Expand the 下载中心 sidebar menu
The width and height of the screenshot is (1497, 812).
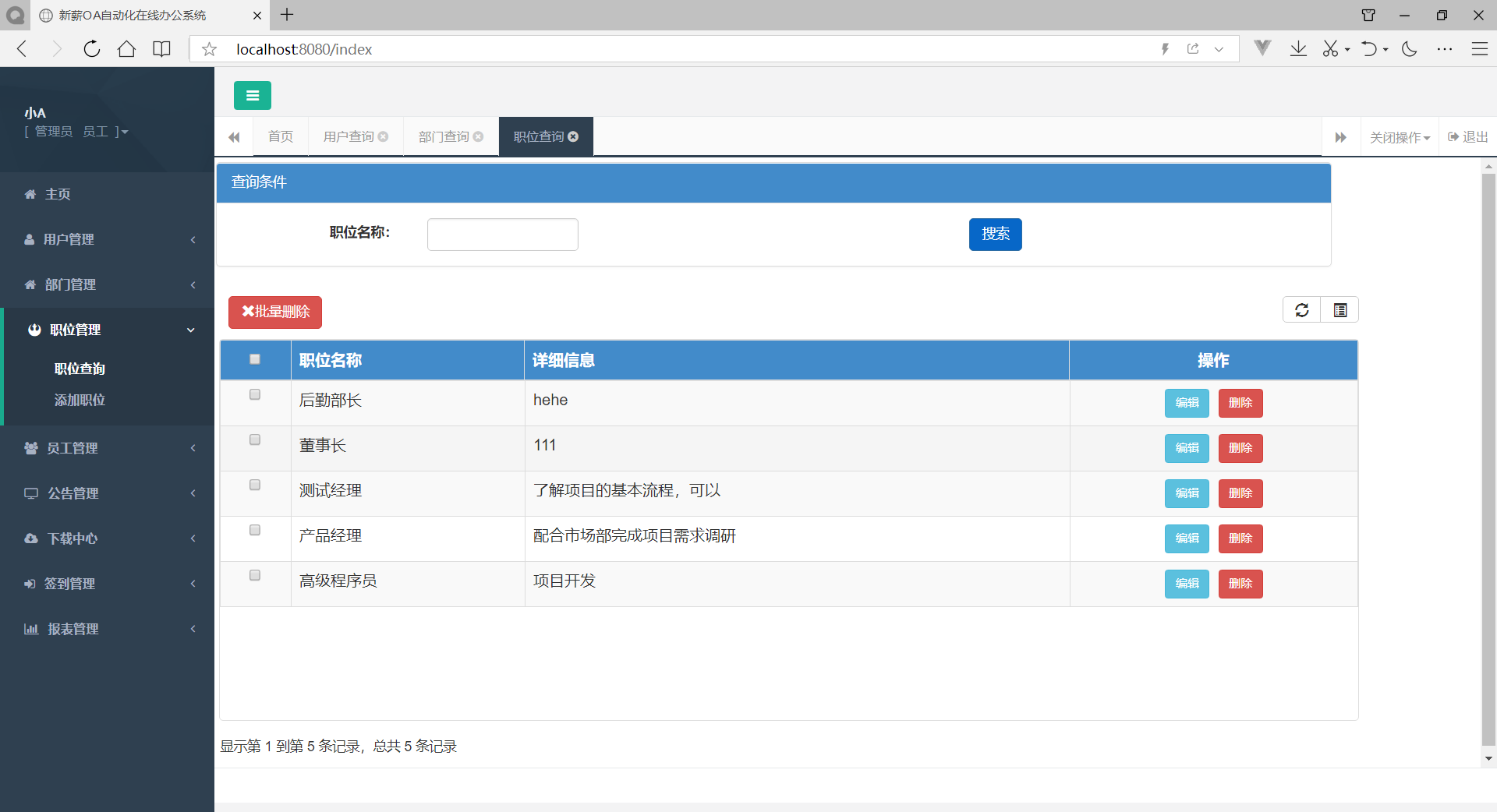tap(107, 538)
